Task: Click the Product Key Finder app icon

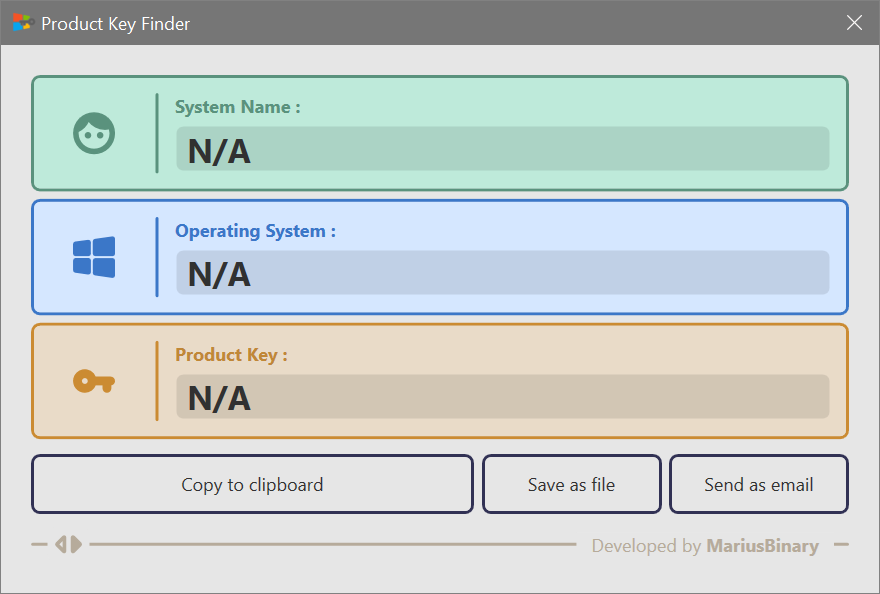Action: 22,23
